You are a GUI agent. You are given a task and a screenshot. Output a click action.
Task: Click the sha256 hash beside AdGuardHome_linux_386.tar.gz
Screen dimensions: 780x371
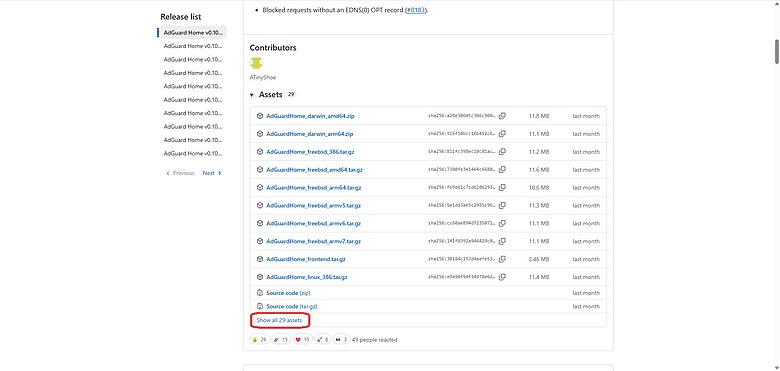click(x=462, y=277)
